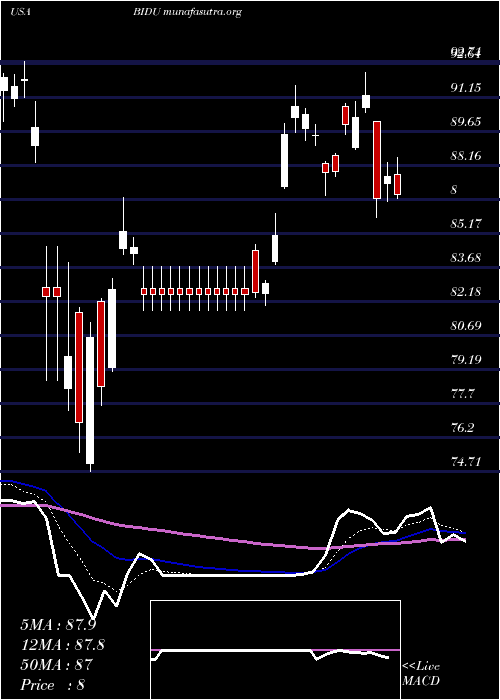Click the Price : 8 readout
Screen dimensions: 500x700
[52, 685]
